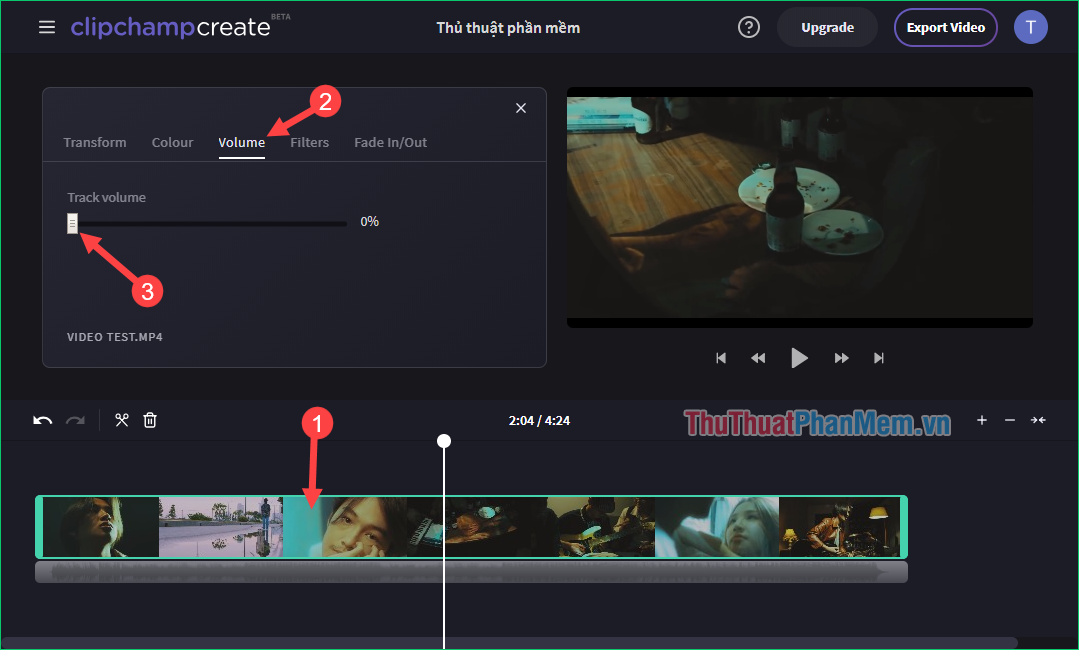Open the hamburger menu beside the Clipchamp logo
1079x650 pixels.
46,27
